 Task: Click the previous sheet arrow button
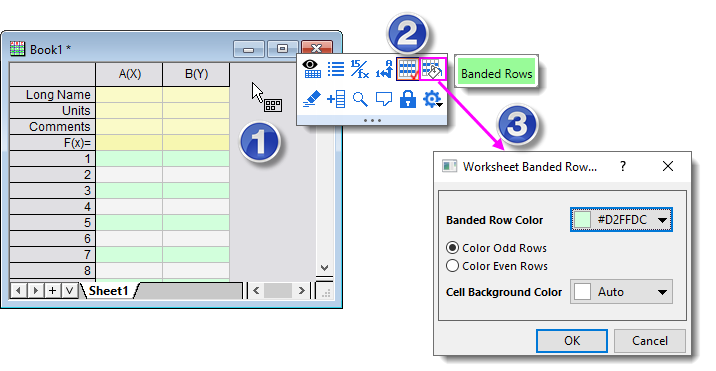click(18, 291)
